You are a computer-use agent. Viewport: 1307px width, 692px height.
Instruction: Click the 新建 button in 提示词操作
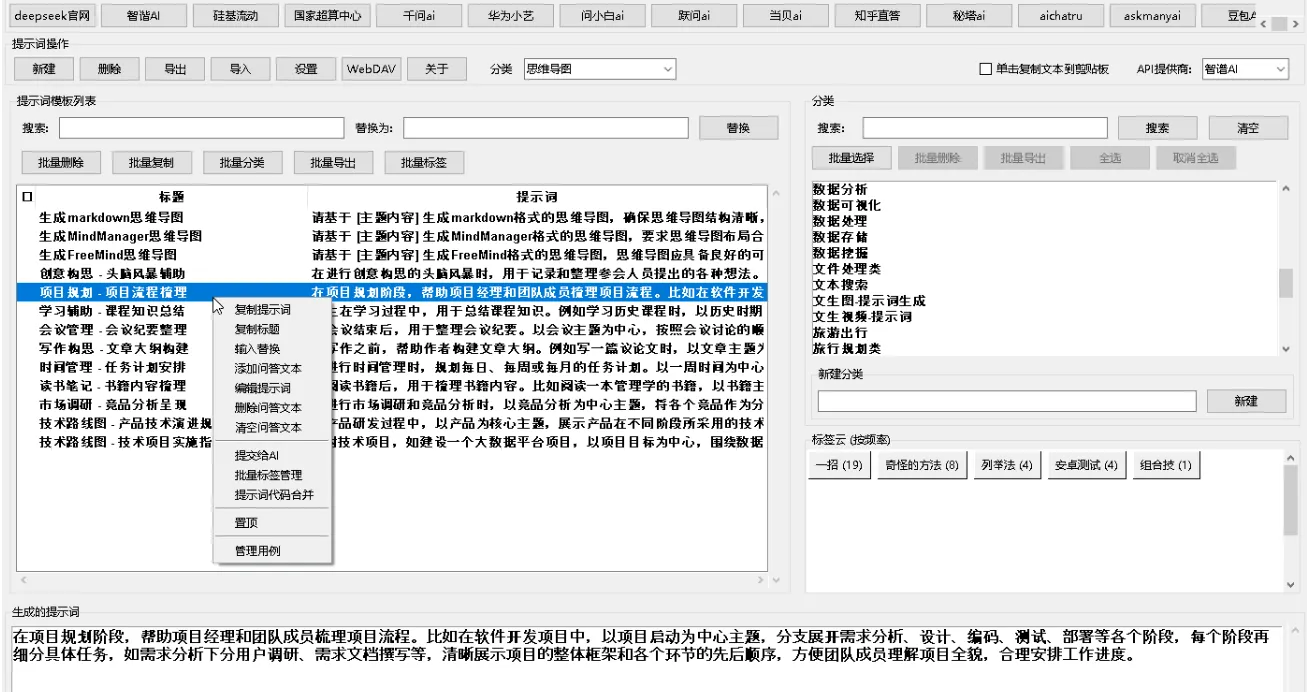coord(44,69)
